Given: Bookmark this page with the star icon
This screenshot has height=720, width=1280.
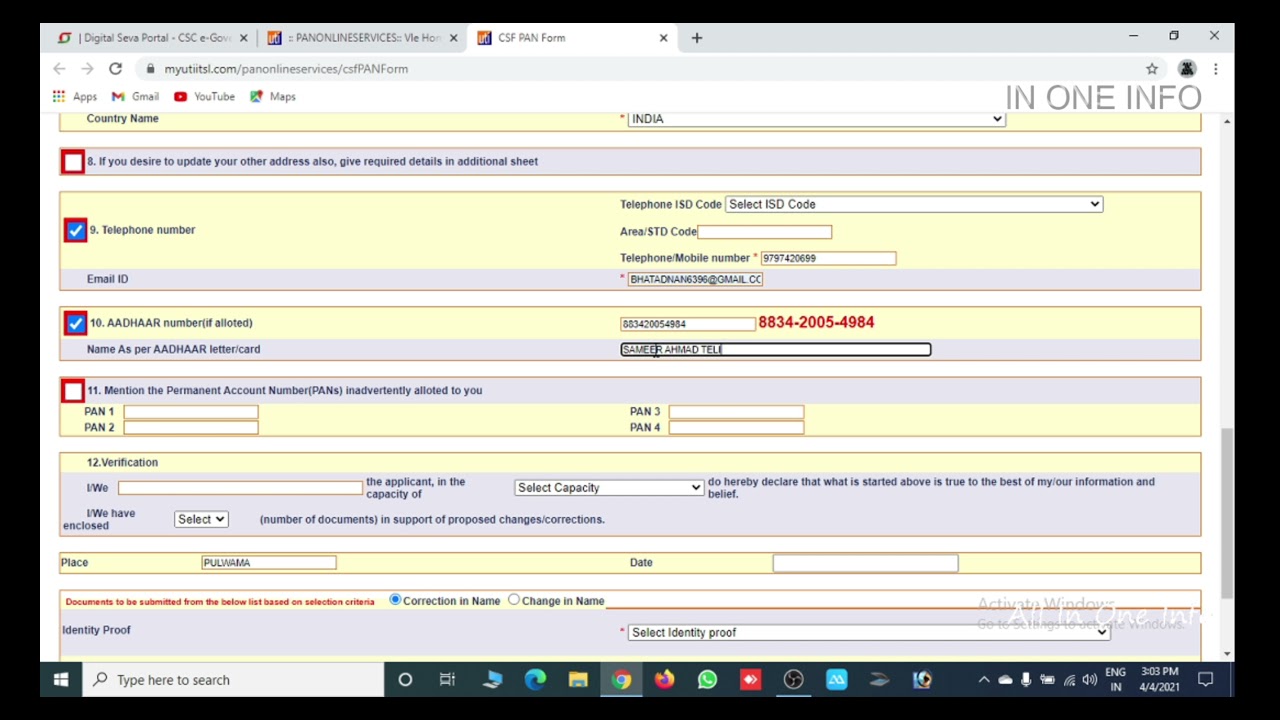Looking at the screenshot, I should [x=1152, y=69].
